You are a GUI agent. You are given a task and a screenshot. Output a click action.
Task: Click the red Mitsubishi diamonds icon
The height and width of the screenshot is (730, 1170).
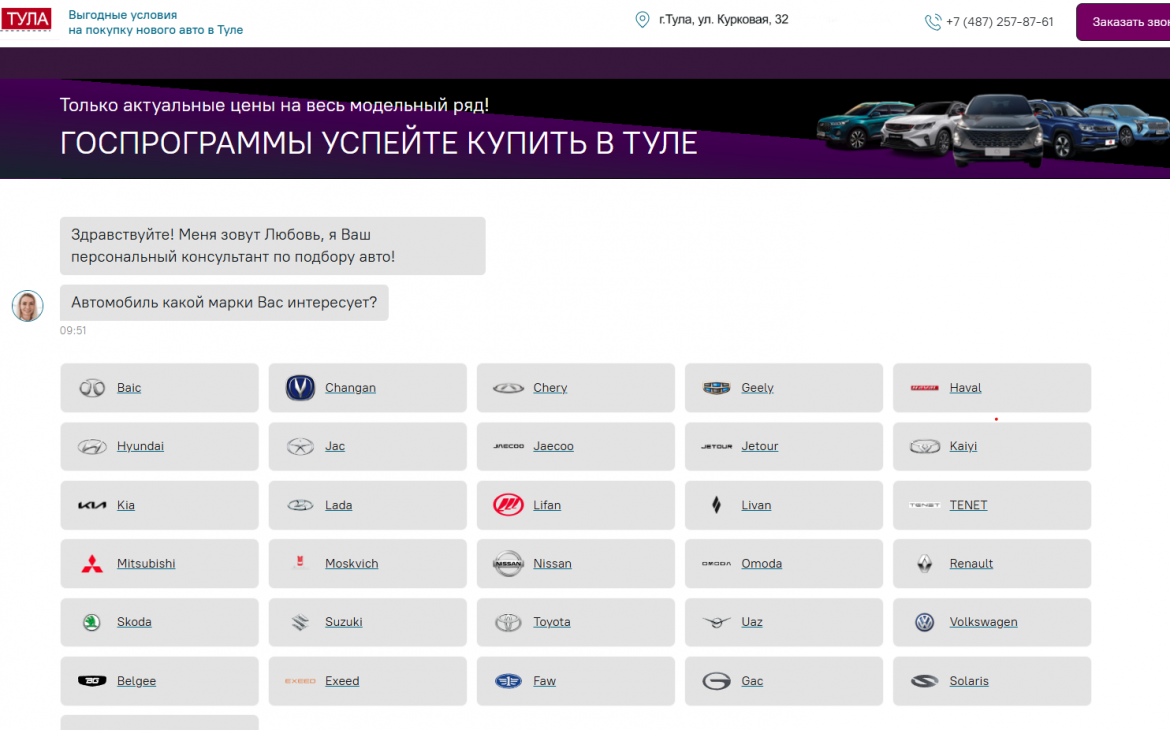pos(92,564)
